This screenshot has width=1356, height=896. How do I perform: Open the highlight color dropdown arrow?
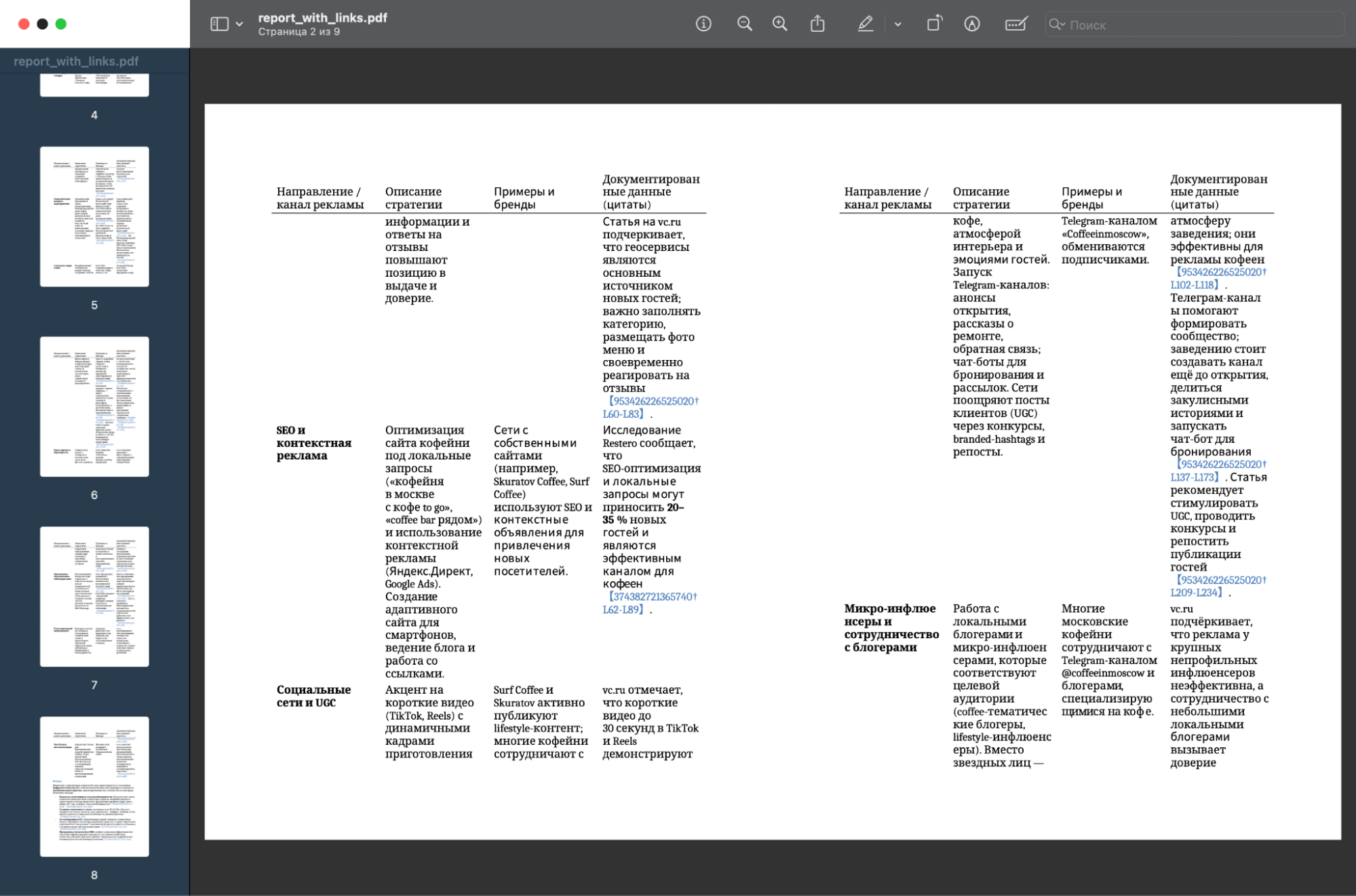tap(897, 24)
